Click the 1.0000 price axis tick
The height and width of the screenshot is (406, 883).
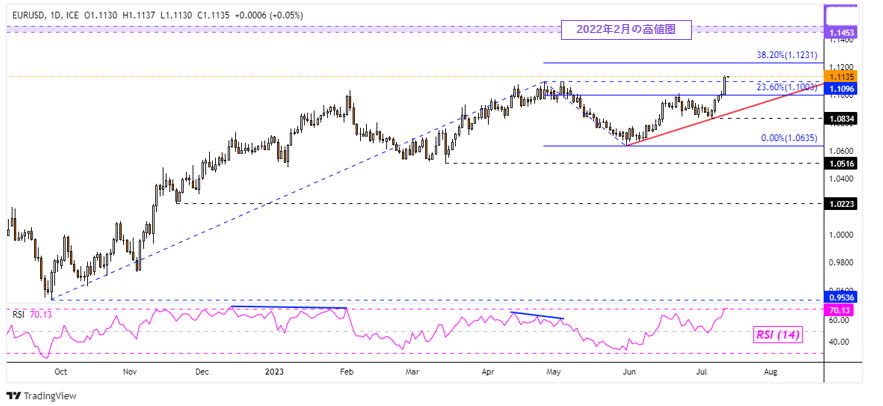840,235
